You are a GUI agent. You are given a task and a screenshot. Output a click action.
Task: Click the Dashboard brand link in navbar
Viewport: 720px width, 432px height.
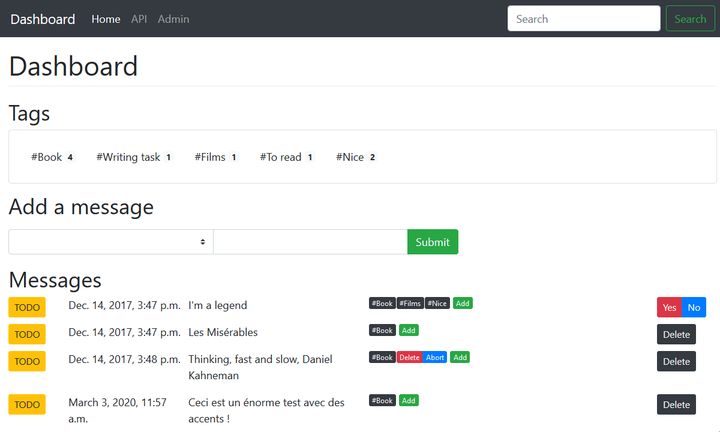(x=43, y=19)
